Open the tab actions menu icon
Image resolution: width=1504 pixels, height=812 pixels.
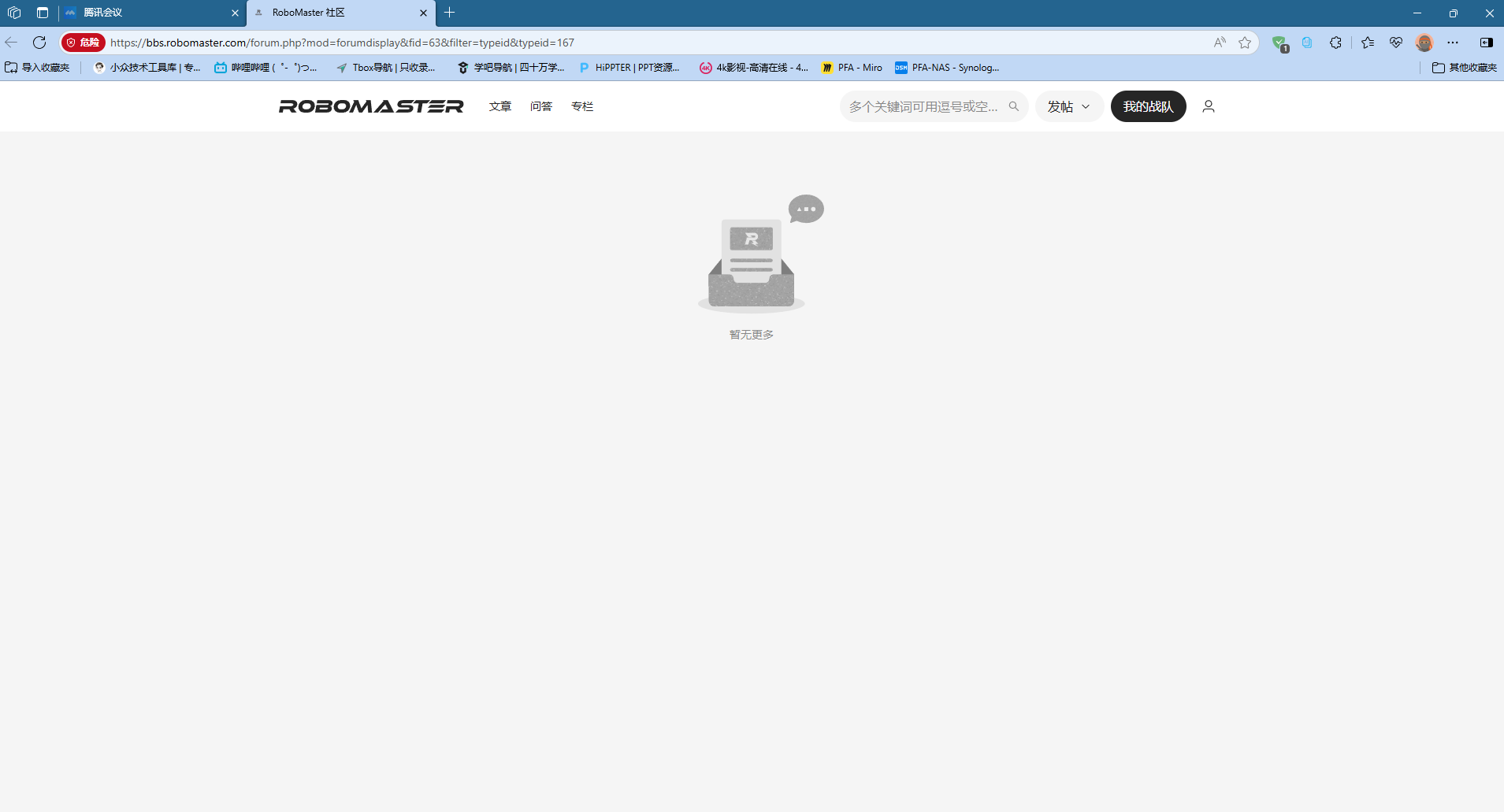coord(43,13)
